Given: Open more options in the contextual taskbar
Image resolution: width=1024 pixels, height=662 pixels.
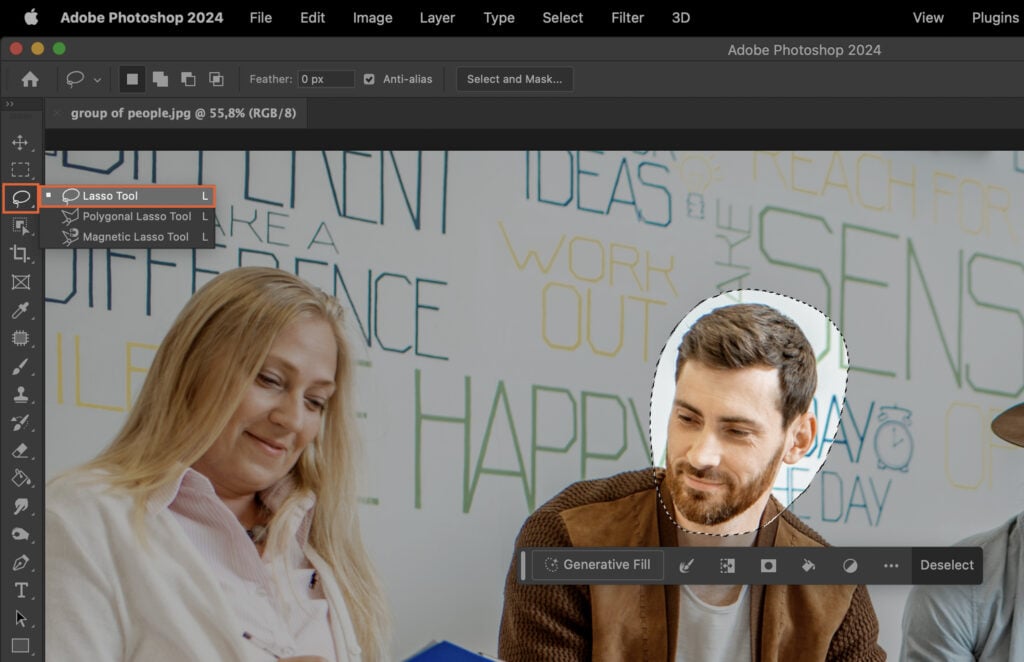Looking at the screenshot, I should pos(891,565).
